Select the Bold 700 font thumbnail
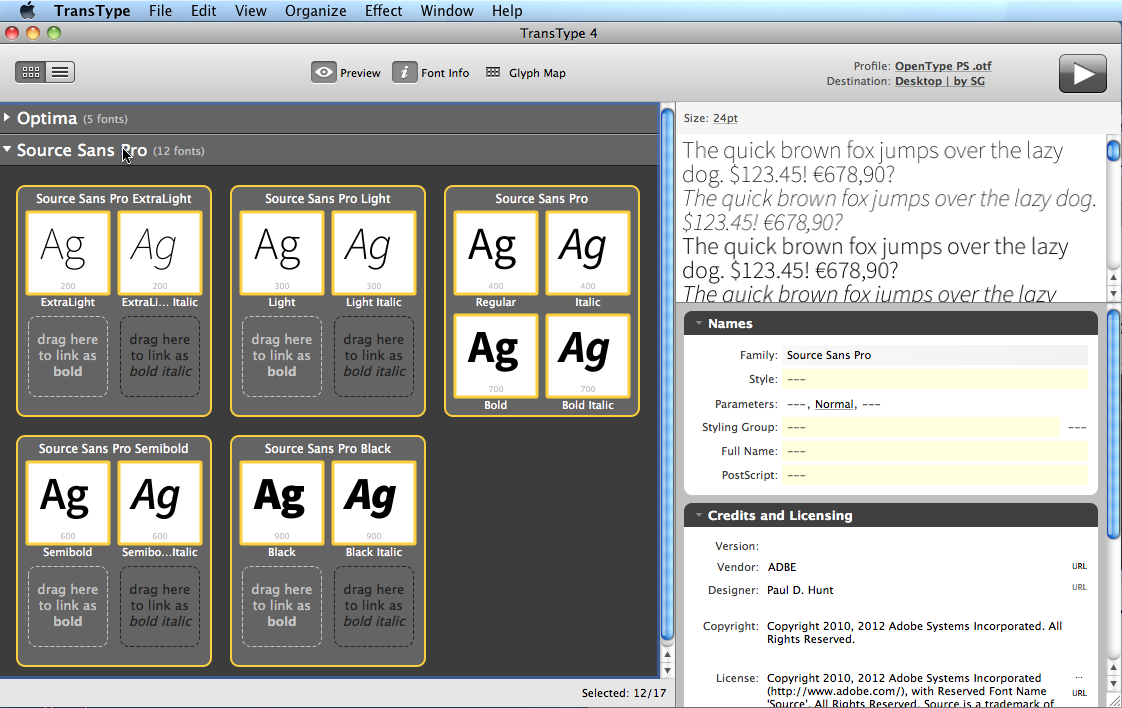1122x708 pixels. [496, 356]
